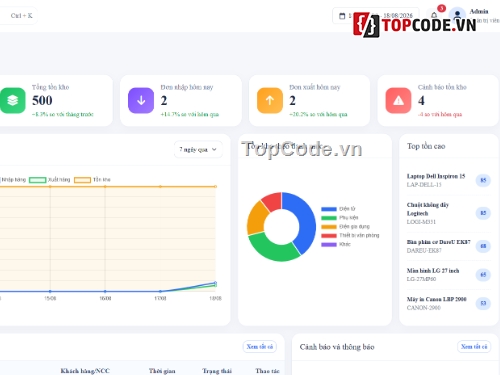This screenshot has height=375, width=500.
Task: Click the calendar icon in date range
Action: click(342, 16)
